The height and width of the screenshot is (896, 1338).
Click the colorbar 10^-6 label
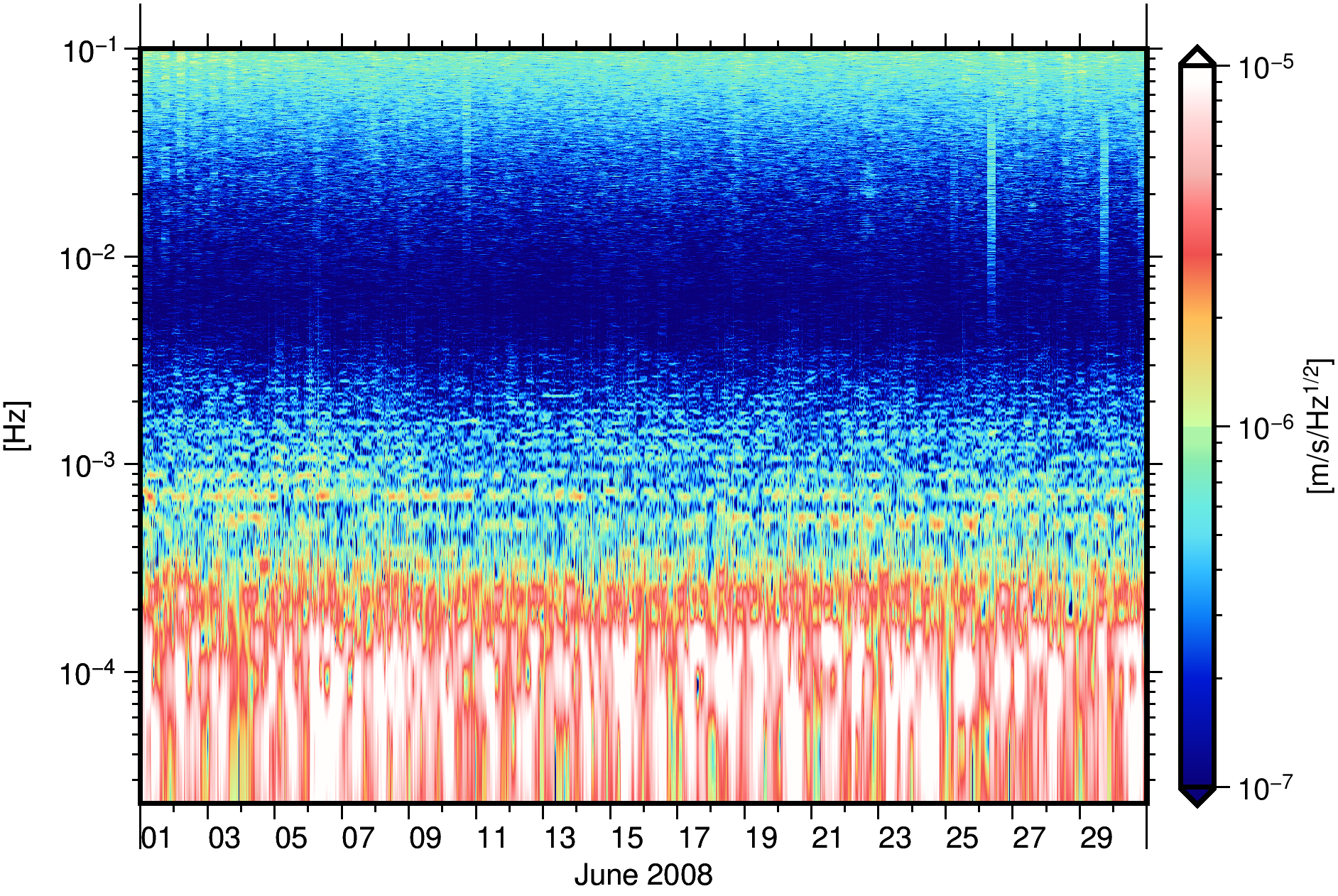pos(1265,429)
